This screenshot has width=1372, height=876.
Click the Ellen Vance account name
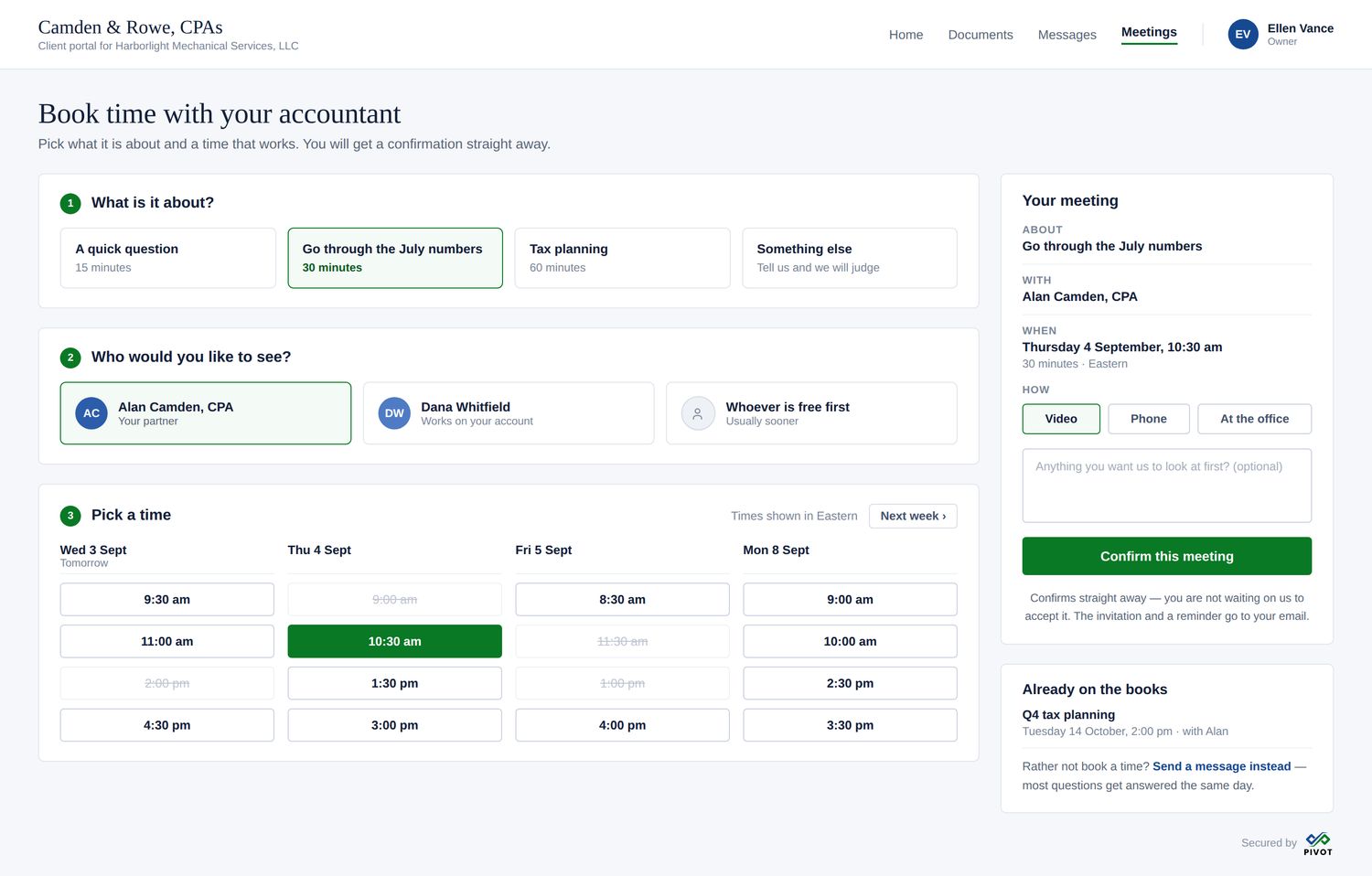[1301, 28]
